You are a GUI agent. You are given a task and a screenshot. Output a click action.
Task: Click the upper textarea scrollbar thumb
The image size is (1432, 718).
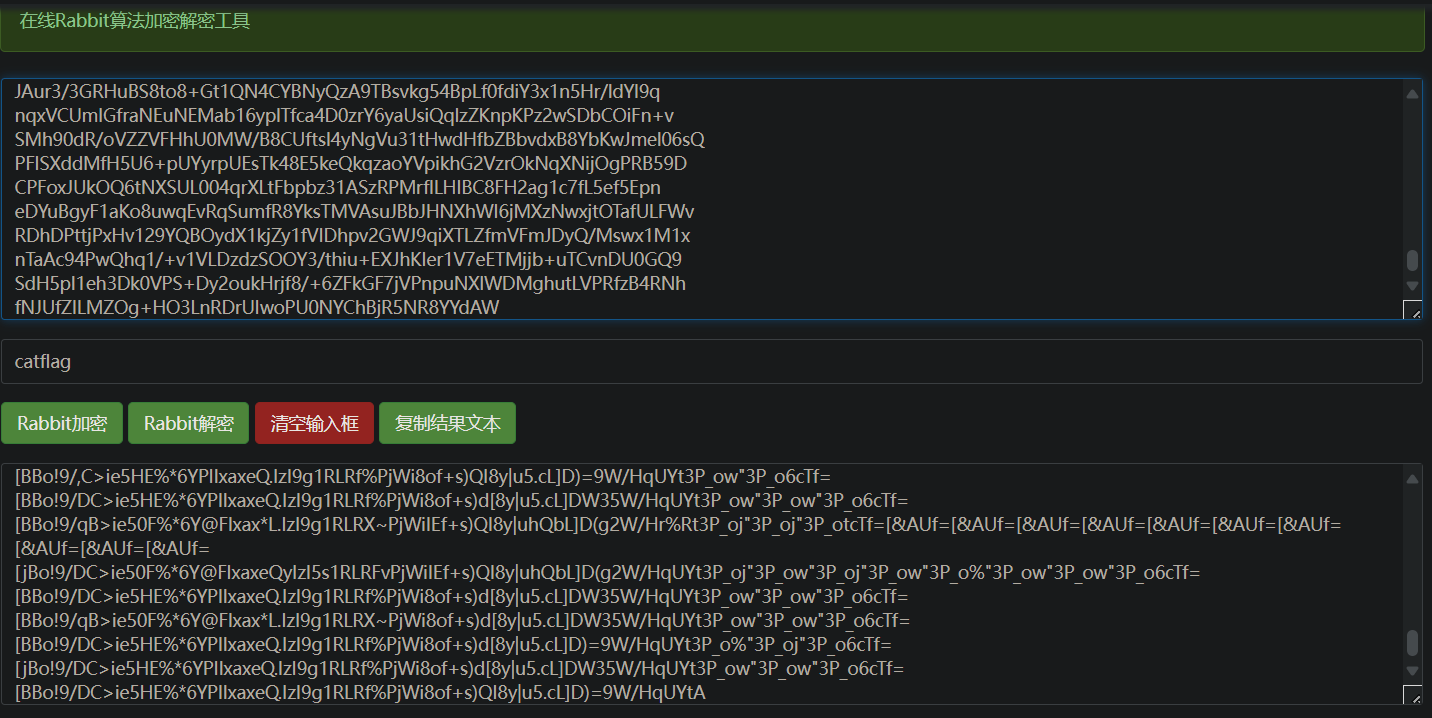pos(1412,260)
